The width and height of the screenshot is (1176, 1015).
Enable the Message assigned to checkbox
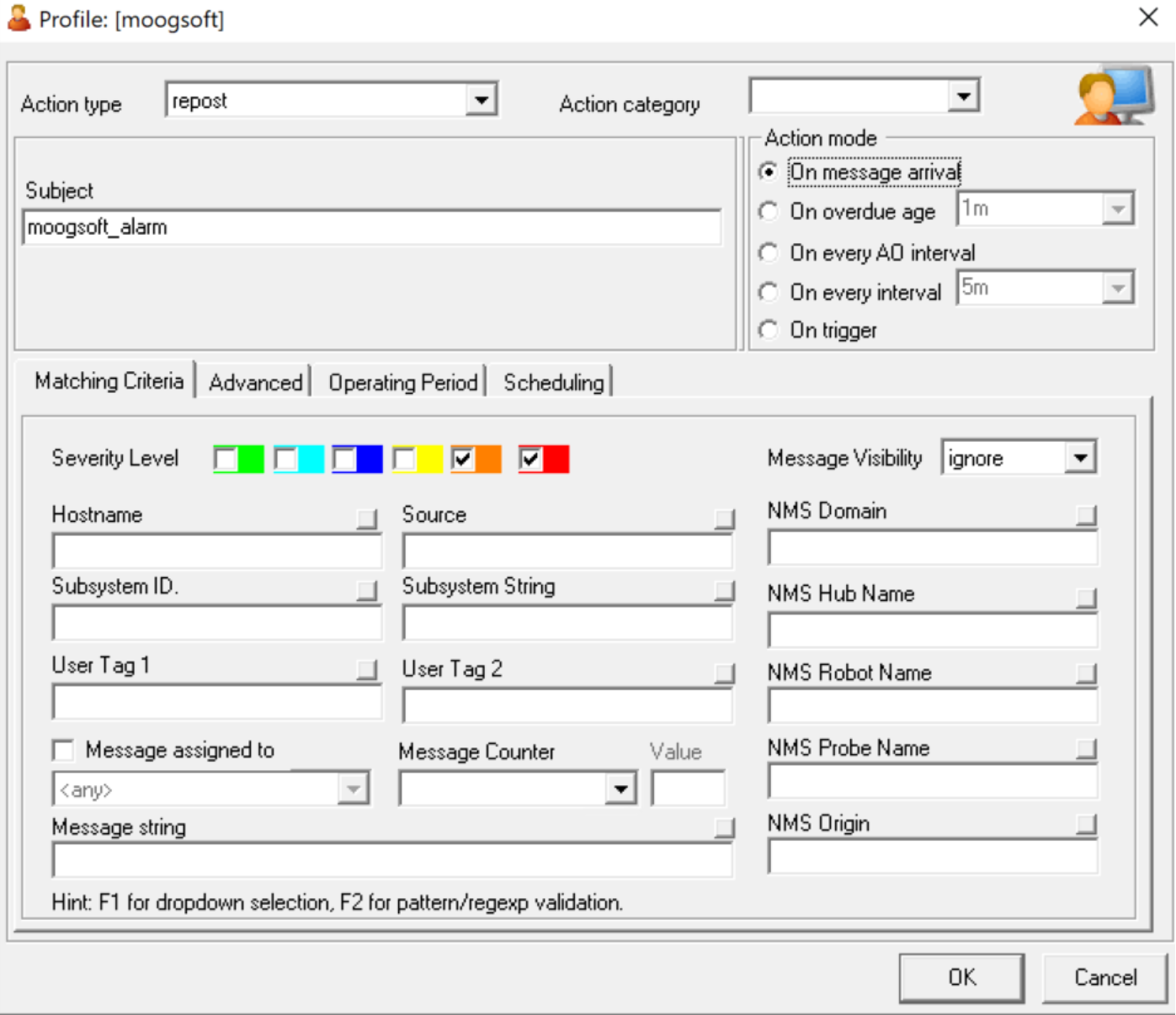(63, 750)
